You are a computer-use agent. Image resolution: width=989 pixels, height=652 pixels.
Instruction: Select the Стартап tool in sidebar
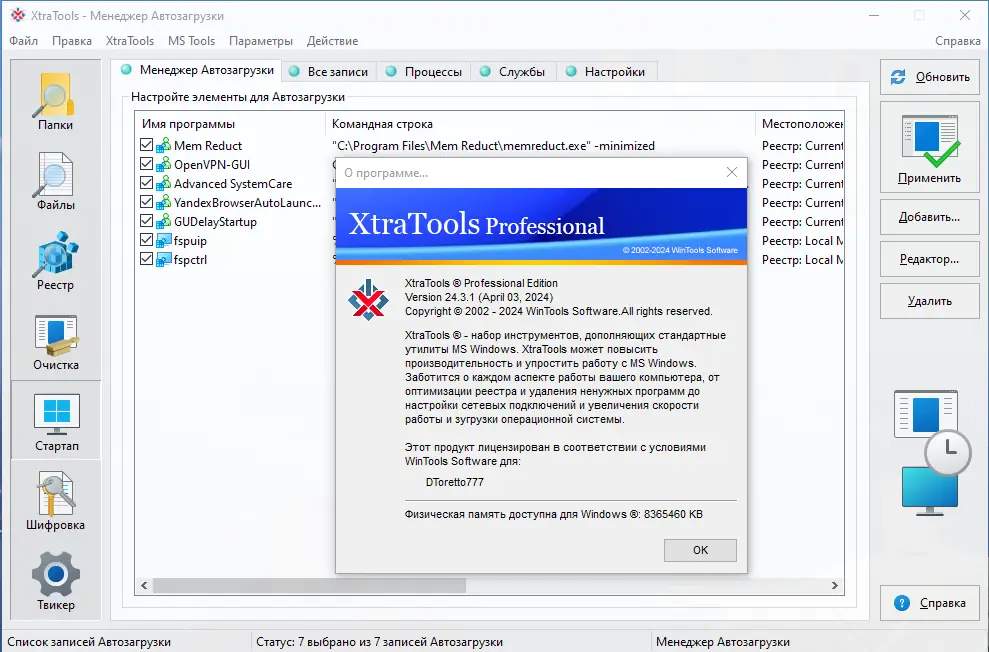pyautogui.click(x=56, y=421)
